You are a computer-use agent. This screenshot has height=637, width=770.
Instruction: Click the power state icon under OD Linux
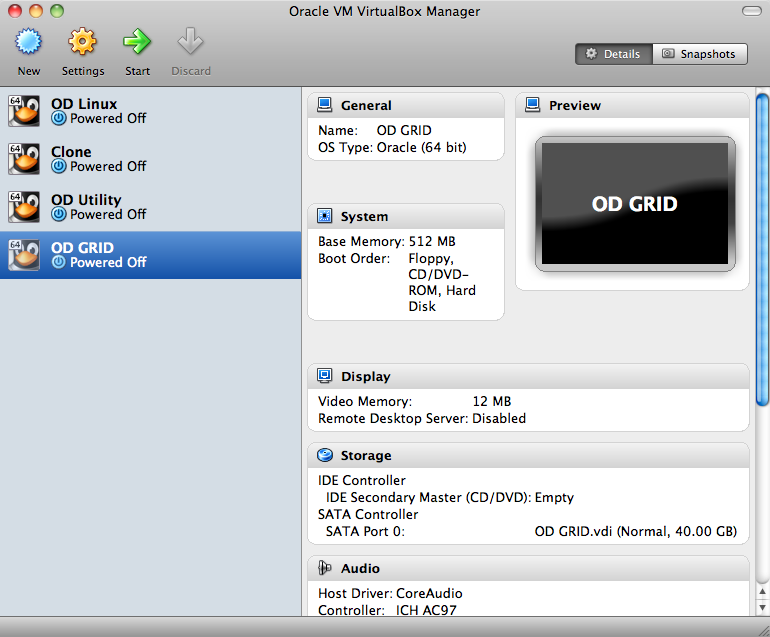[x=59, y=118]
